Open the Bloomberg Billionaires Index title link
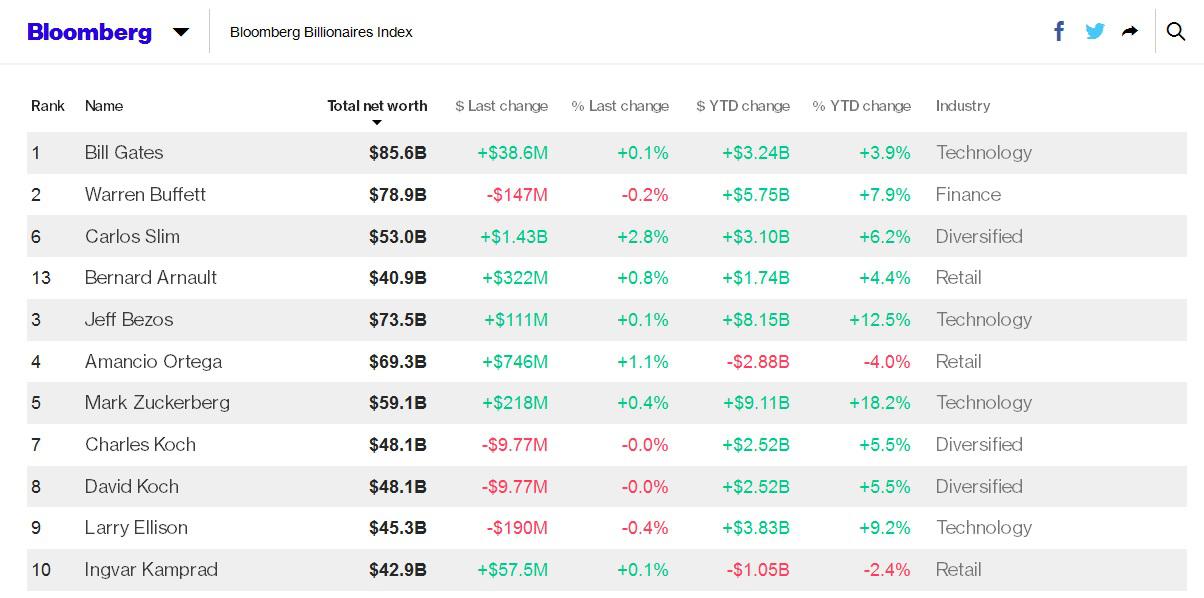 tap(321, 32)
